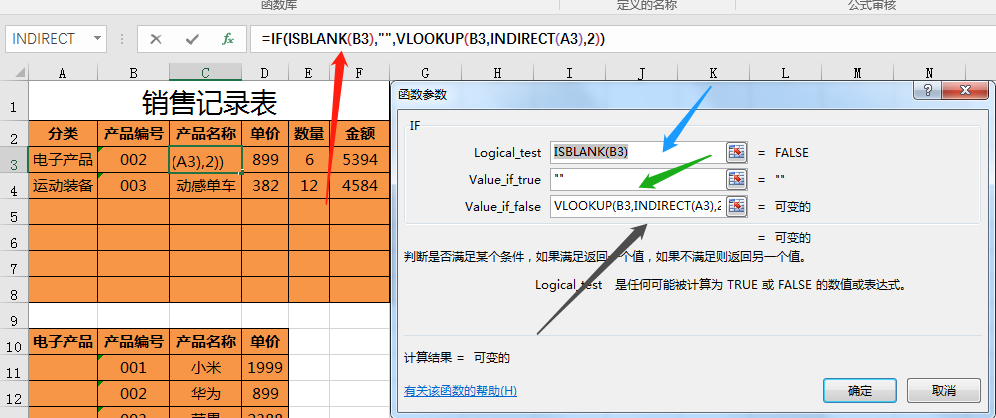Image resolution: width=996 pixels, height=418 pixels.
Task: Click cell D4 containing 382
Action: 265,185
